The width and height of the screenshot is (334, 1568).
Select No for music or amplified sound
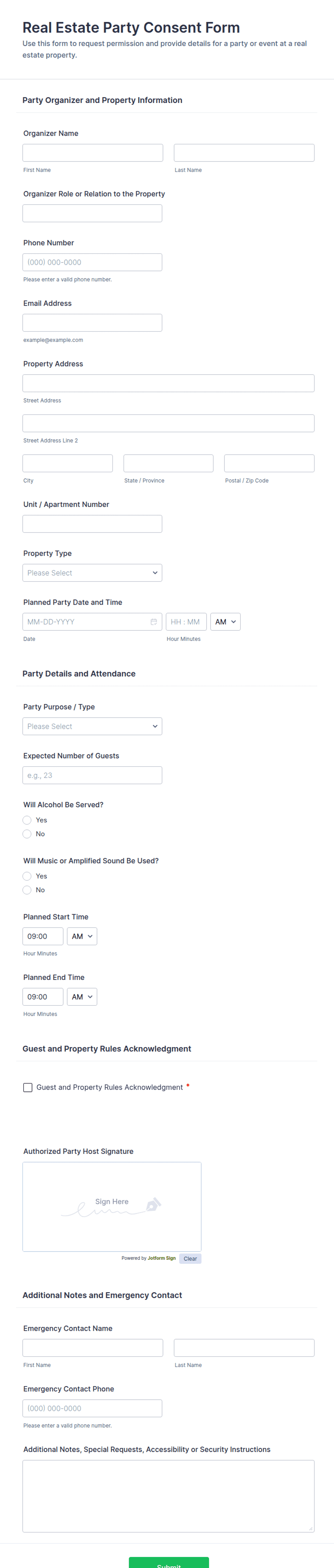pyautogui.click(x=27, y=890)
